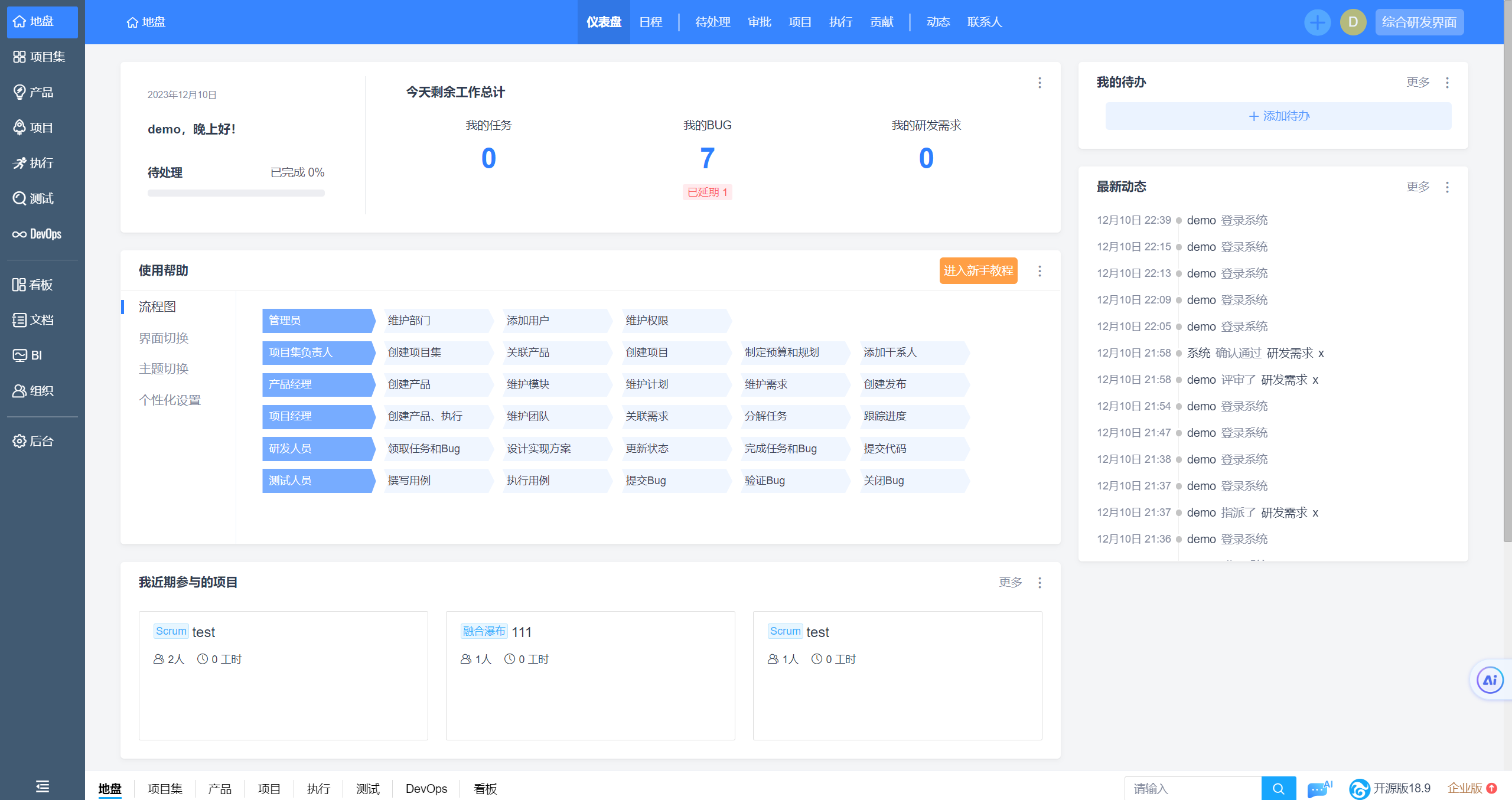Viewport: 1512px width, 800px height.
Task: Collapse the sidebar with bottom-left icon
Action: 42,786
